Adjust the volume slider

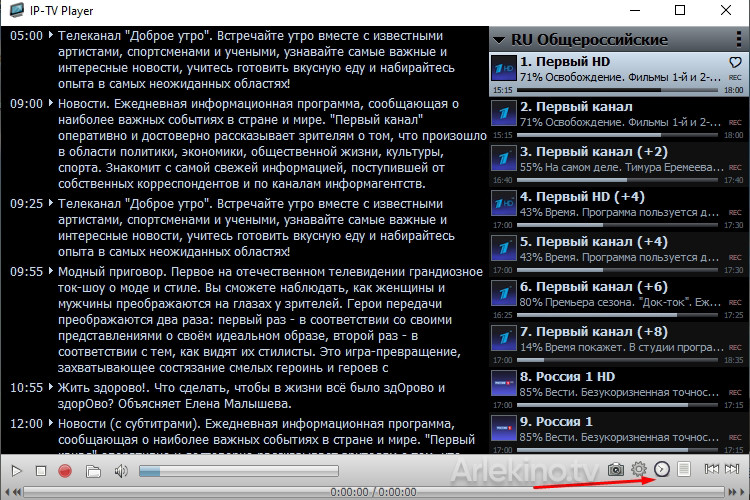[x=239, y=471]
